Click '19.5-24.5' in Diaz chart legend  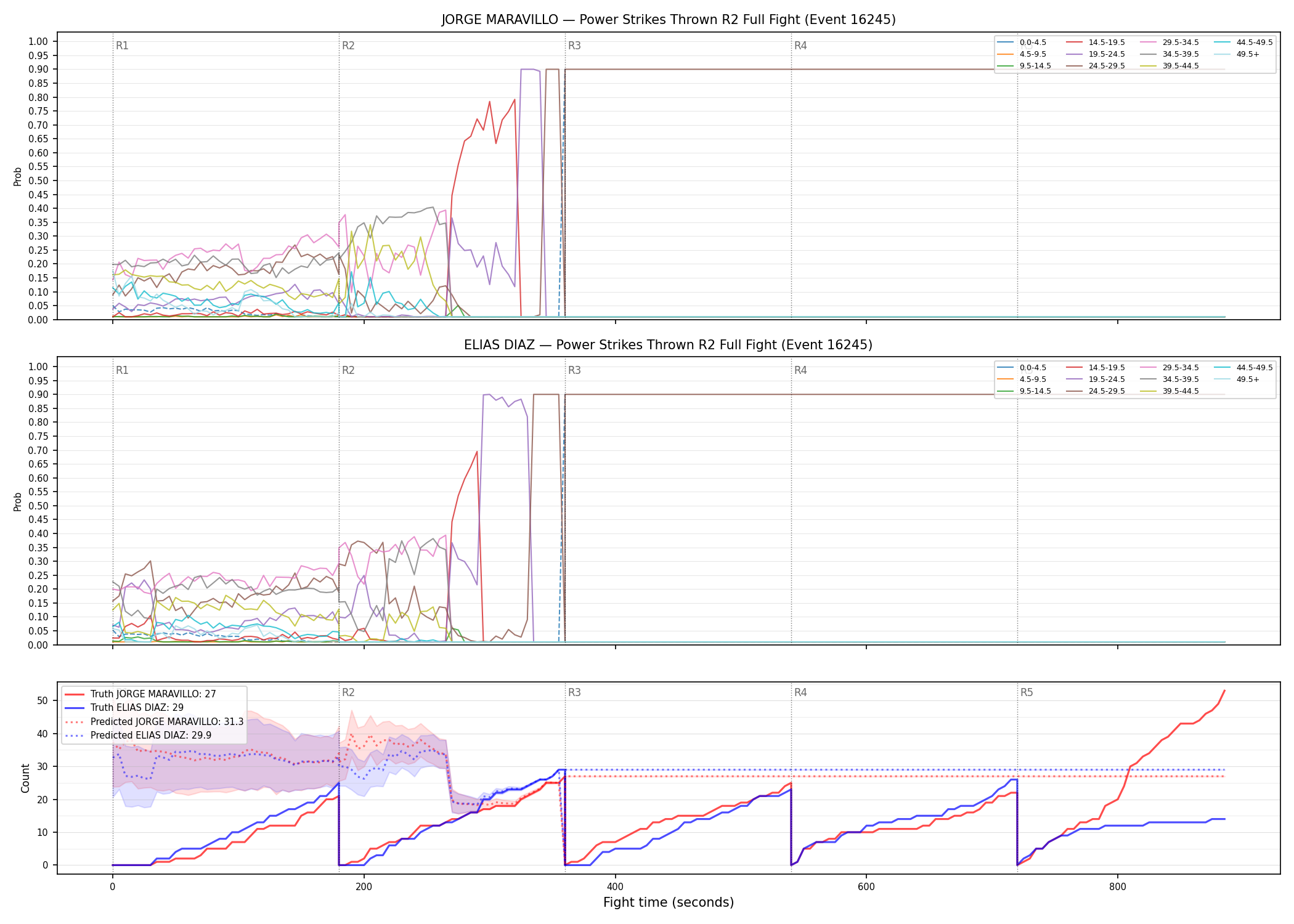tap(1107, 379)
